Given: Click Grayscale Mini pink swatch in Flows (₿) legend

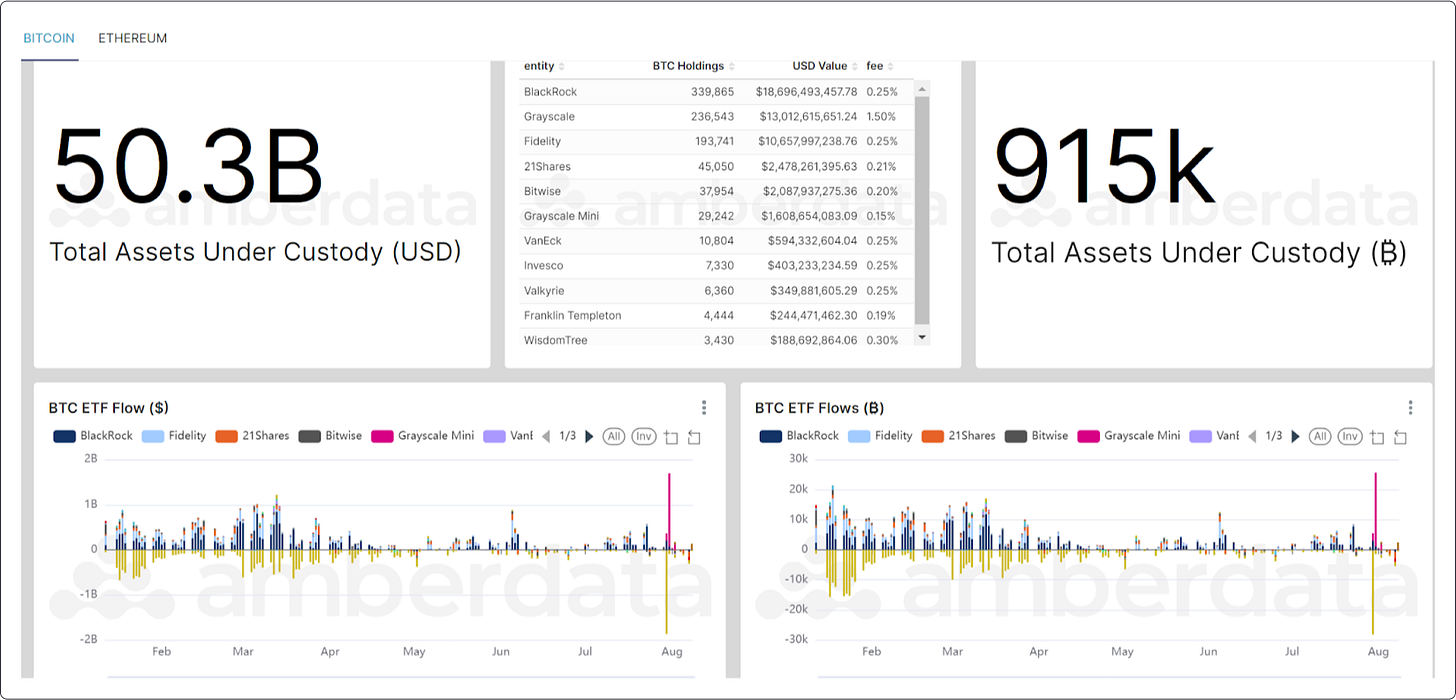Looking at the screenshot, I should coord(1089,436).
